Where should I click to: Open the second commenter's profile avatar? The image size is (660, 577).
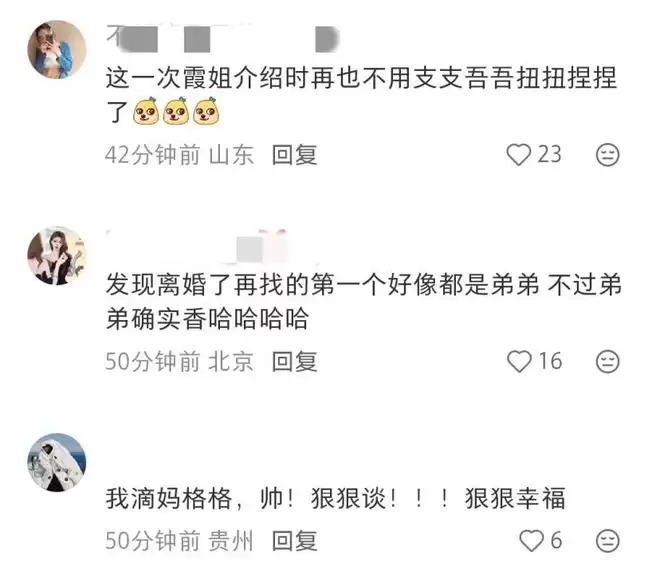click(57, 256)
